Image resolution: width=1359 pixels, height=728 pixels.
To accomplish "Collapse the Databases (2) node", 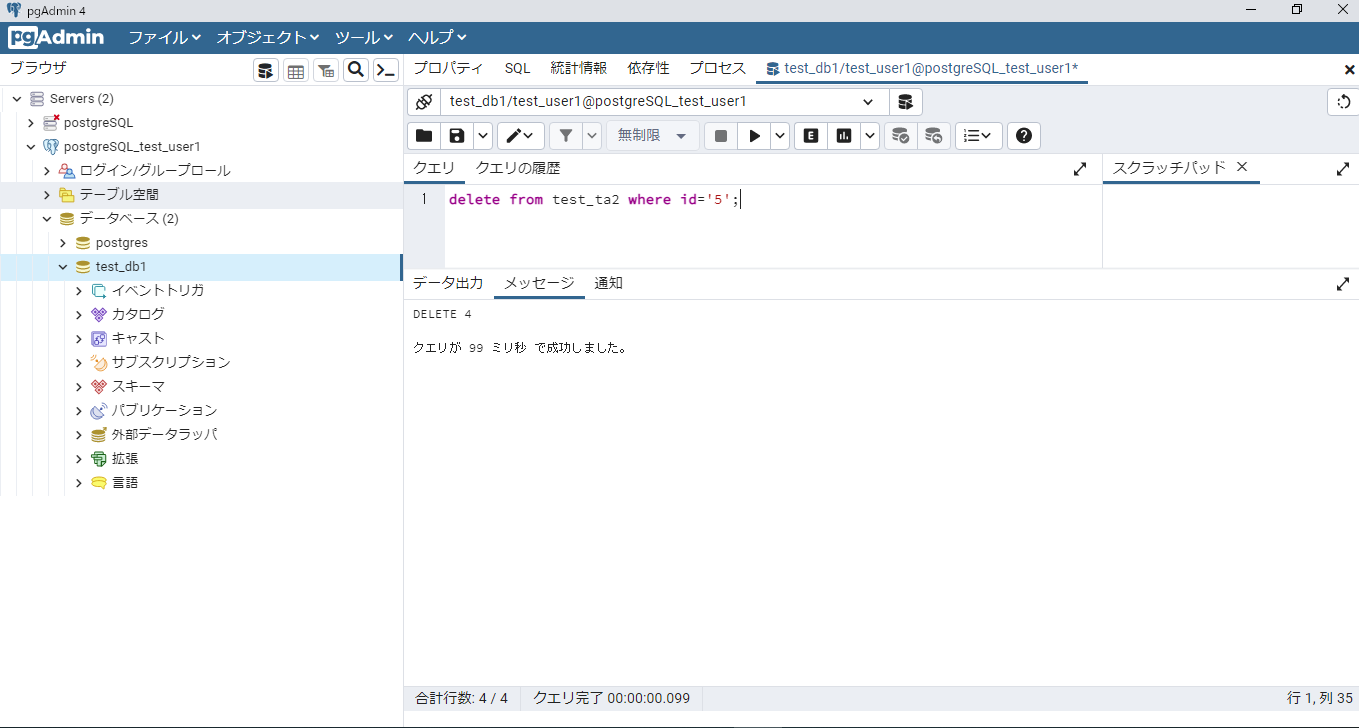I will (x=47, y=219).
